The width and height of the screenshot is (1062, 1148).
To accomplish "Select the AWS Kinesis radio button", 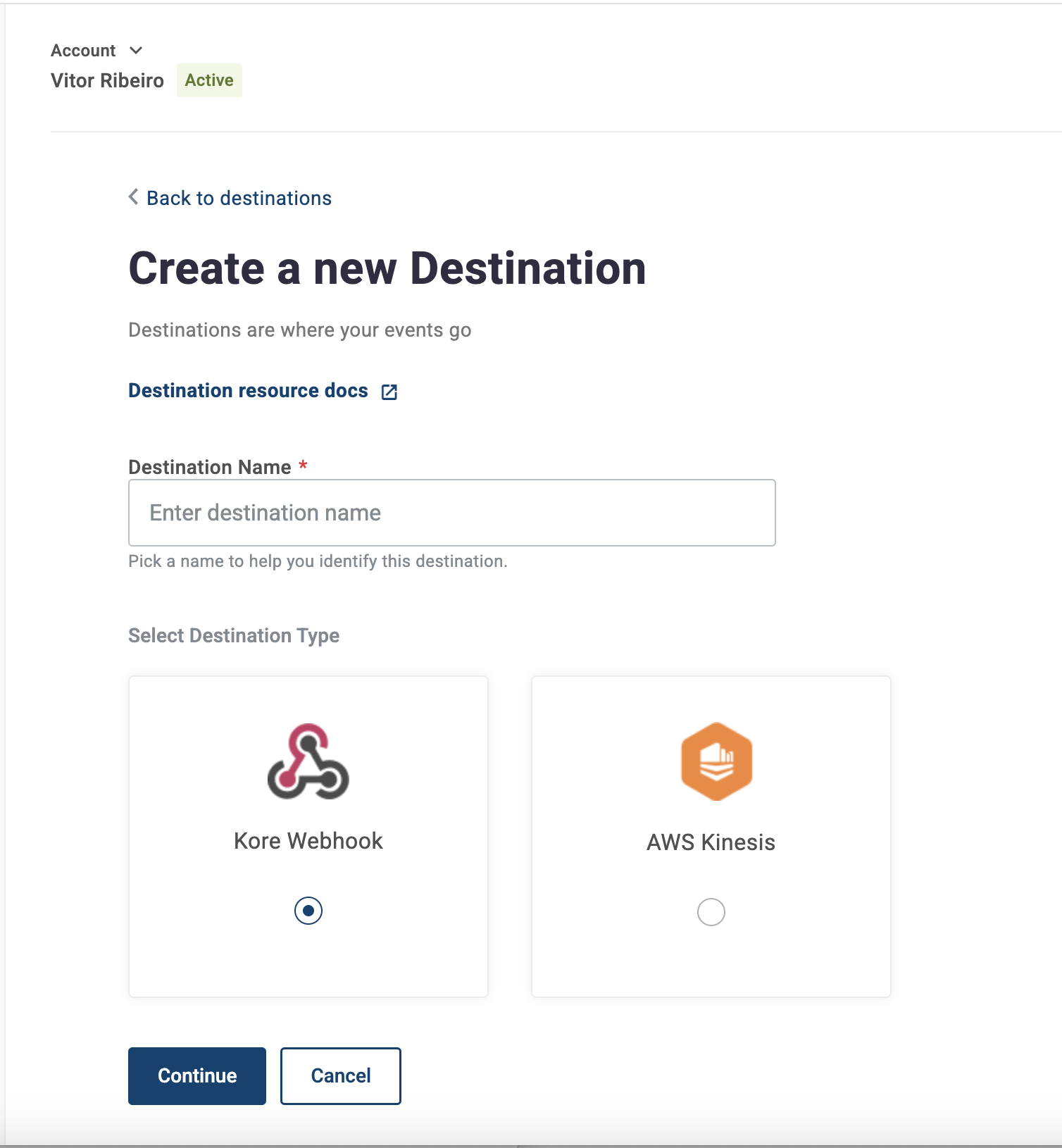I will [x=711, y=912].
